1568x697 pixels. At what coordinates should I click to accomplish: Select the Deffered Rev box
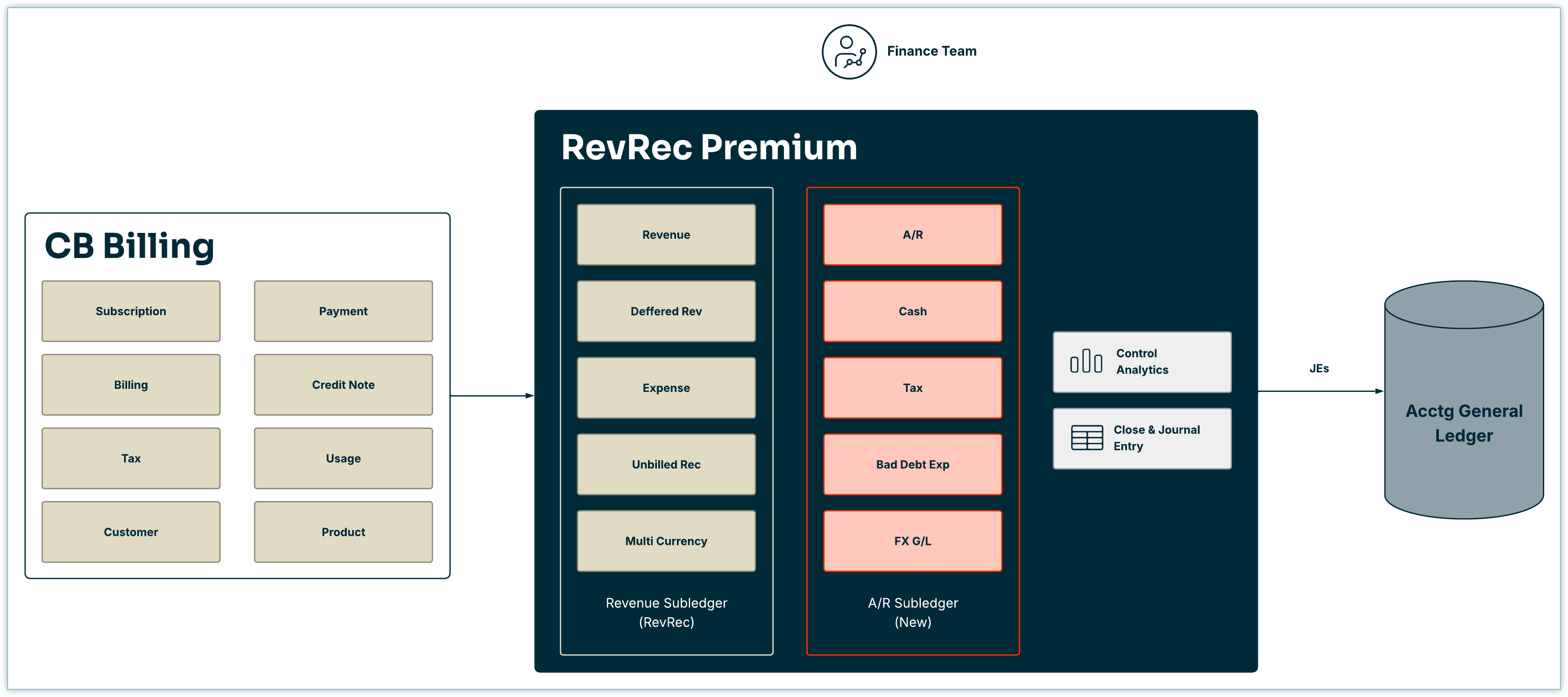666,311
